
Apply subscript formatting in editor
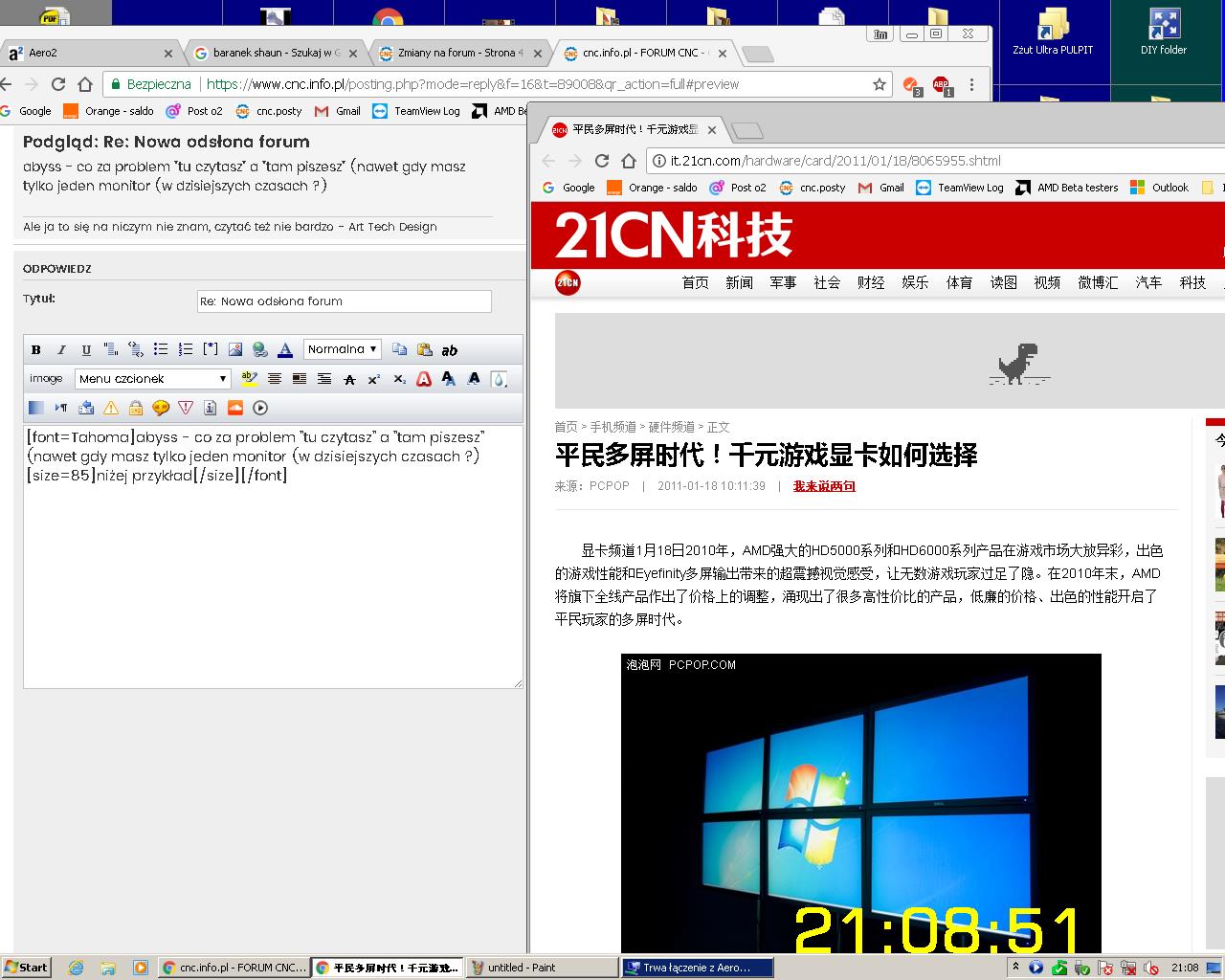tap(399, 379)
